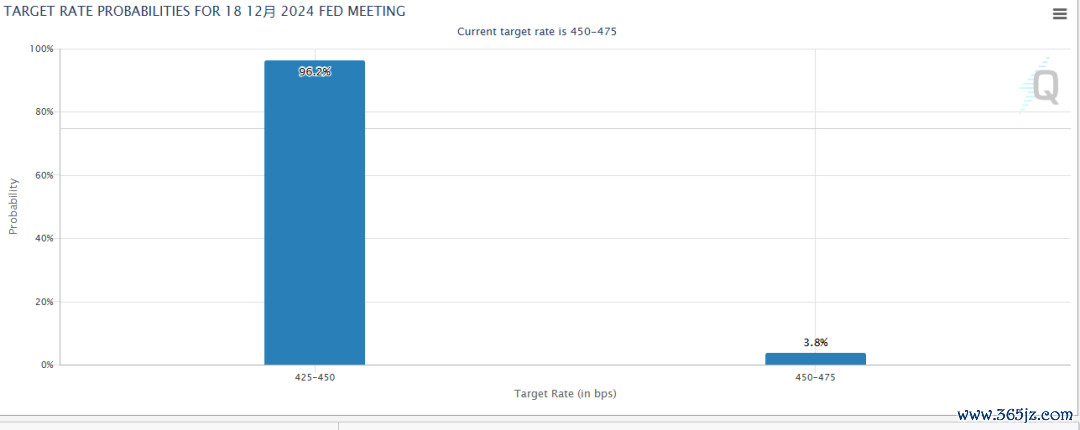Select the 450-475 probability bar
This screenshot has width=1080, height=430.
(x=816, y=359)
